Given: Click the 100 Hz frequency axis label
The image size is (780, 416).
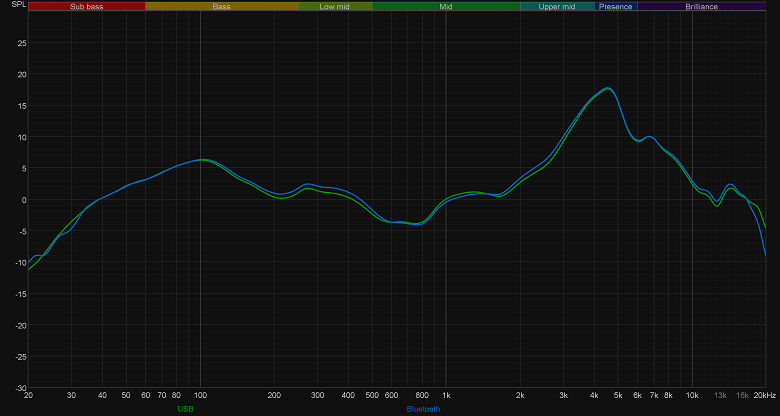Looking at the screenshot, I should (x=200, y=395).
